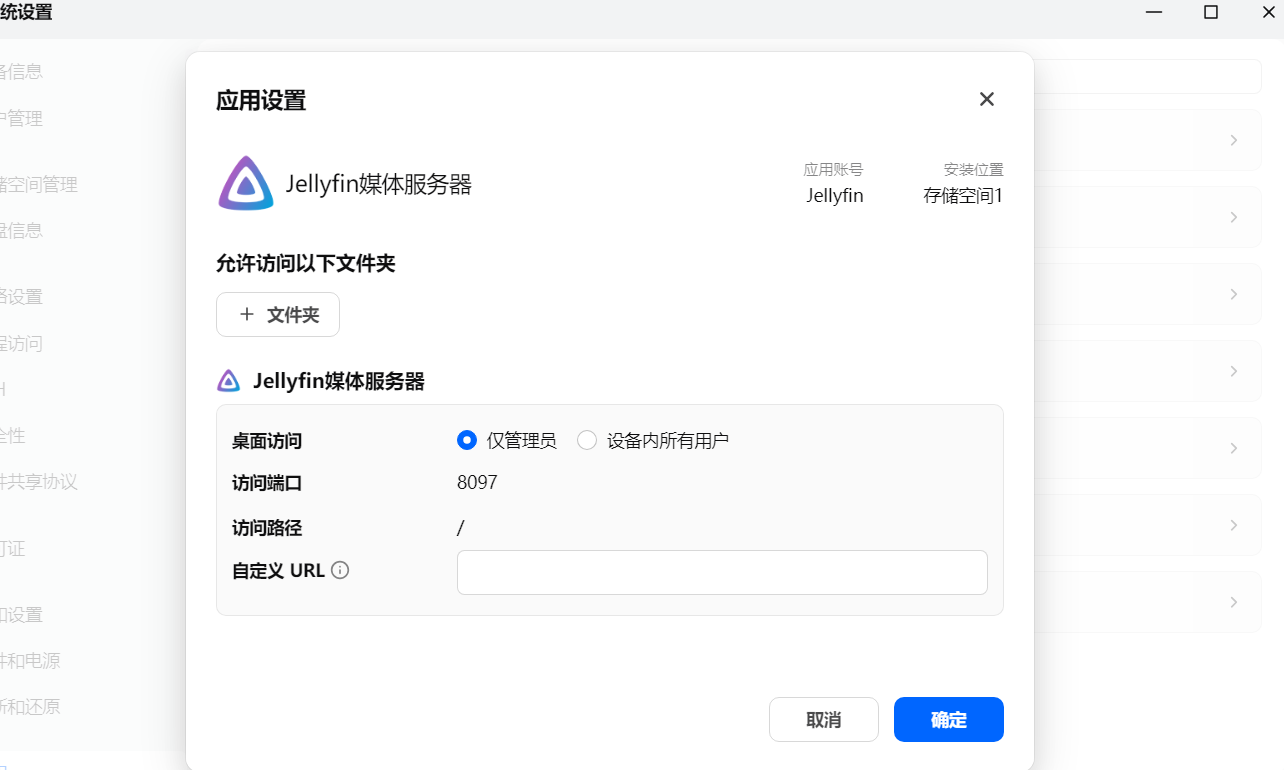
Task: Show the info tooltip icon beside 自定义 URL
Action: tap(340, 571)
